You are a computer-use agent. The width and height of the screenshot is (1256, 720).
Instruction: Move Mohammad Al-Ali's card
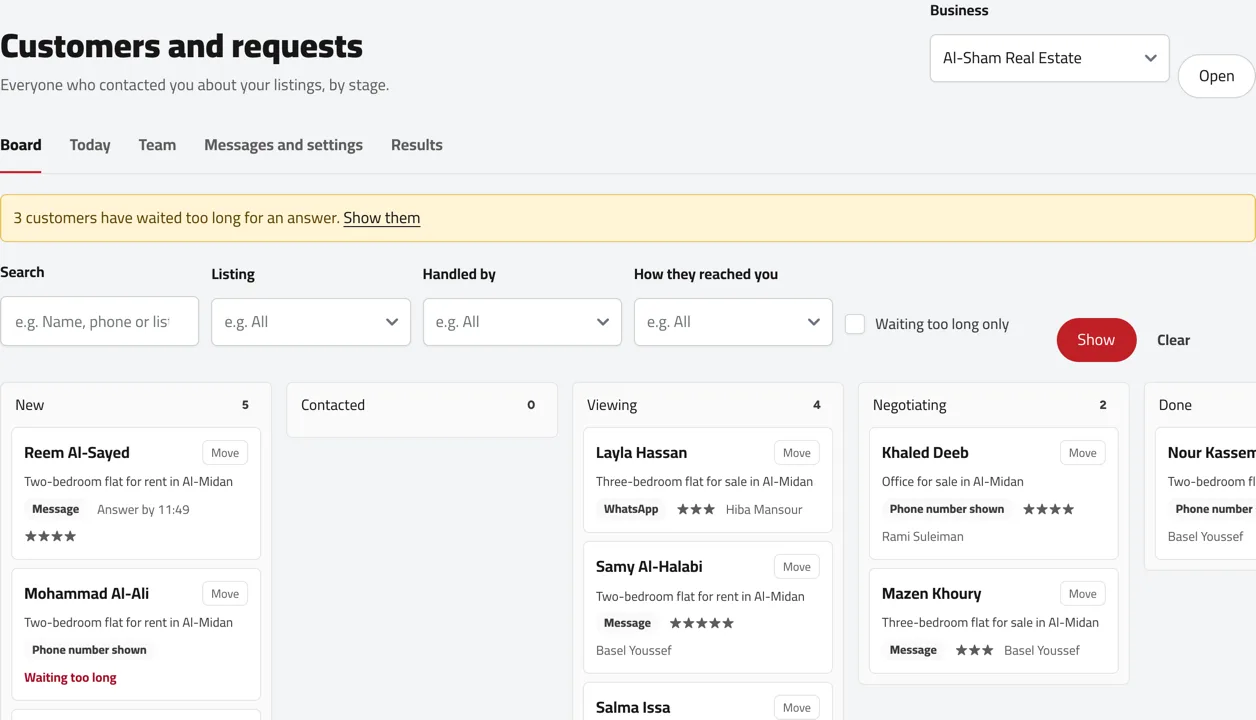click(225, 594)
